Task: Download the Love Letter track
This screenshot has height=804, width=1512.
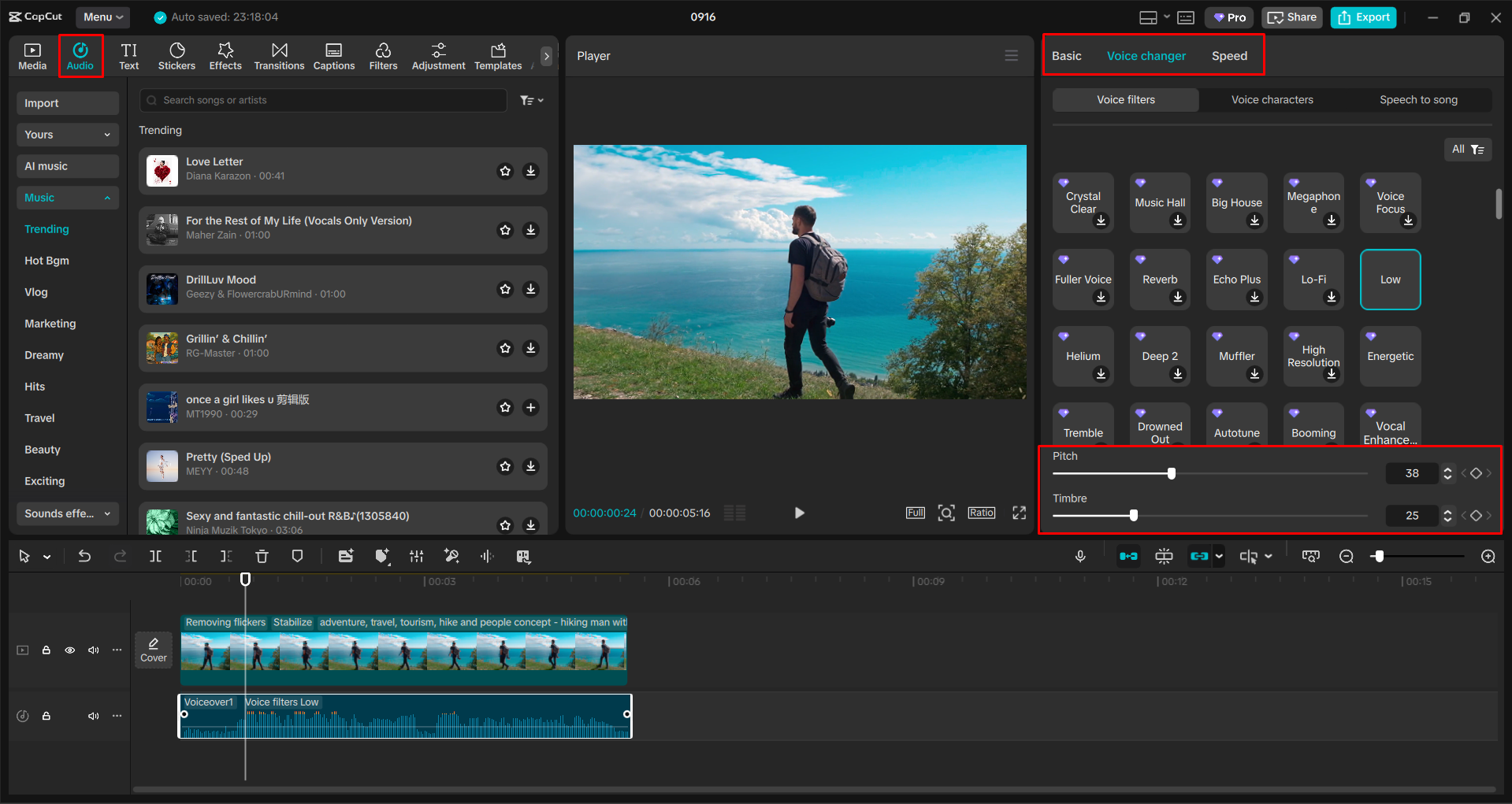Action: (531, 171)
